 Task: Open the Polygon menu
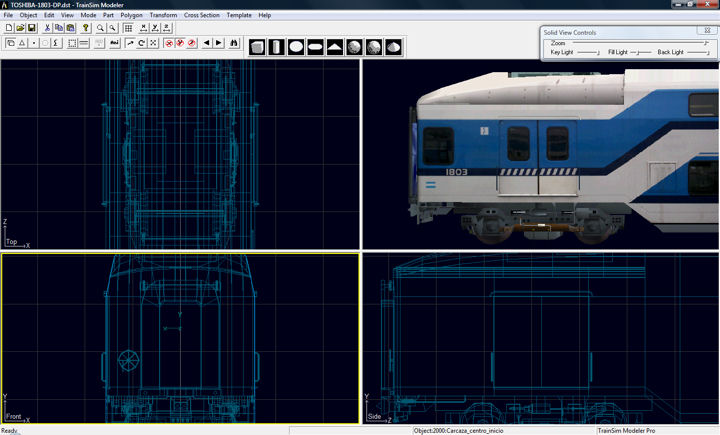point(131,16)
